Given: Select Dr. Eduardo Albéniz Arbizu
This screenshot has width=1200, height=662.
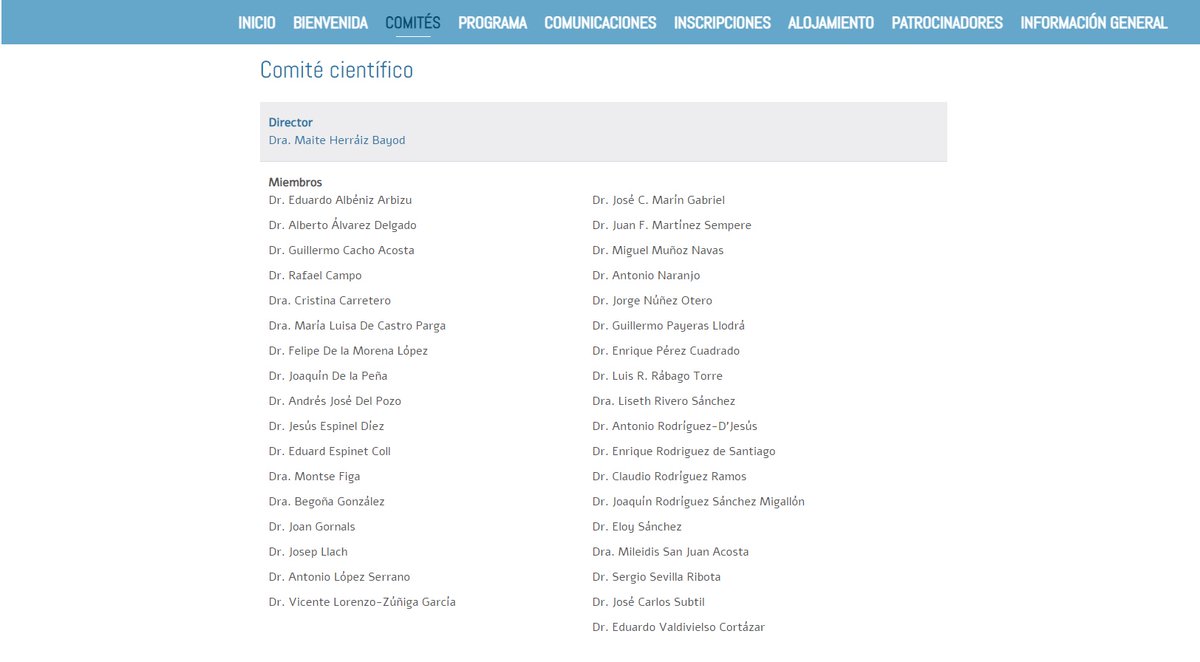Looking at the screenshot, I should 340,200.
